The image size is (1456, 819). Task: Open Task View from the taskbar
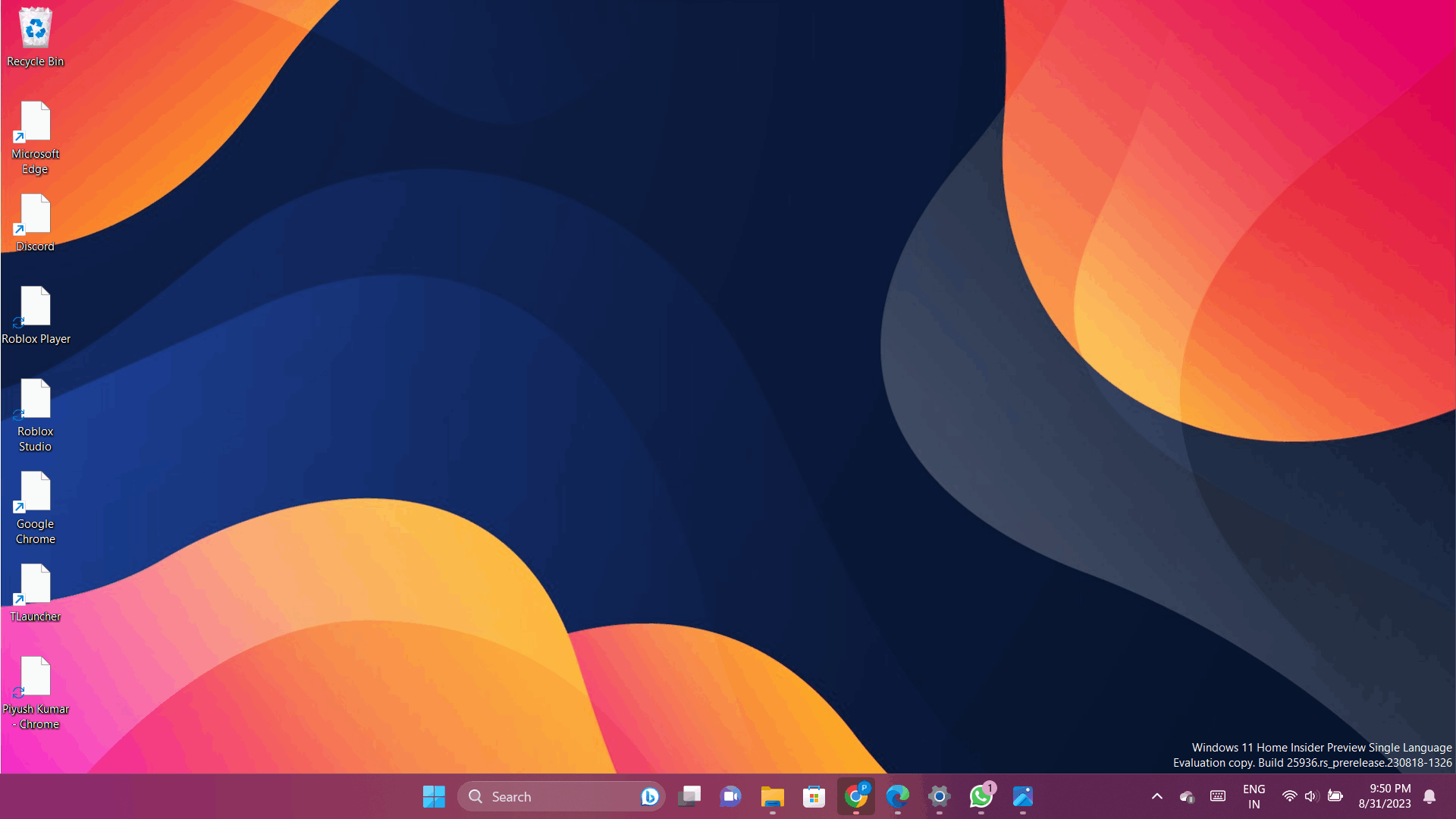(x=689, y=796)
